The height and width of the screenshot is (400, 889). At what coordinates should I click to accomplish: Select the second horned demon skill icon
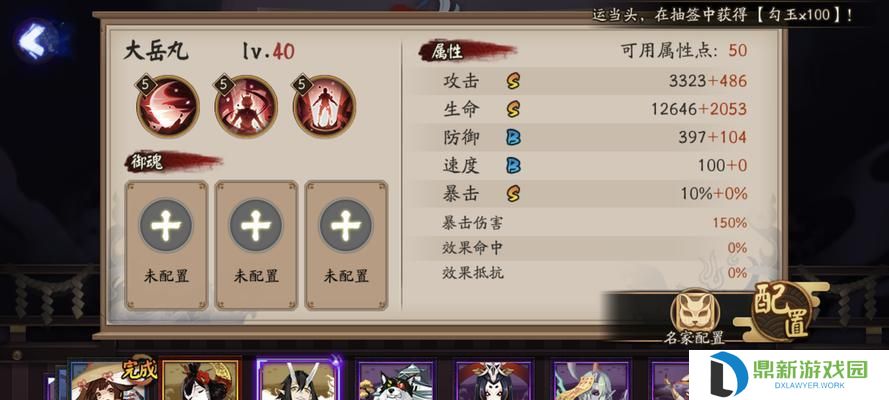tap(246, 107)
